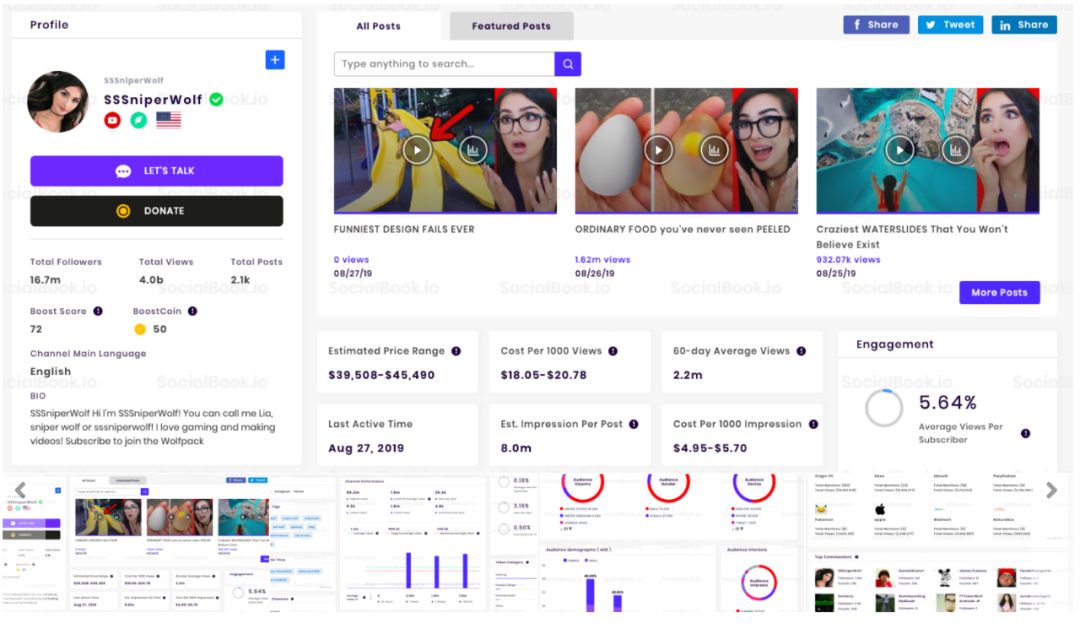
Task: Play the ORDINARY FOOD PEELED video
Action: click(x=658, y=150)
